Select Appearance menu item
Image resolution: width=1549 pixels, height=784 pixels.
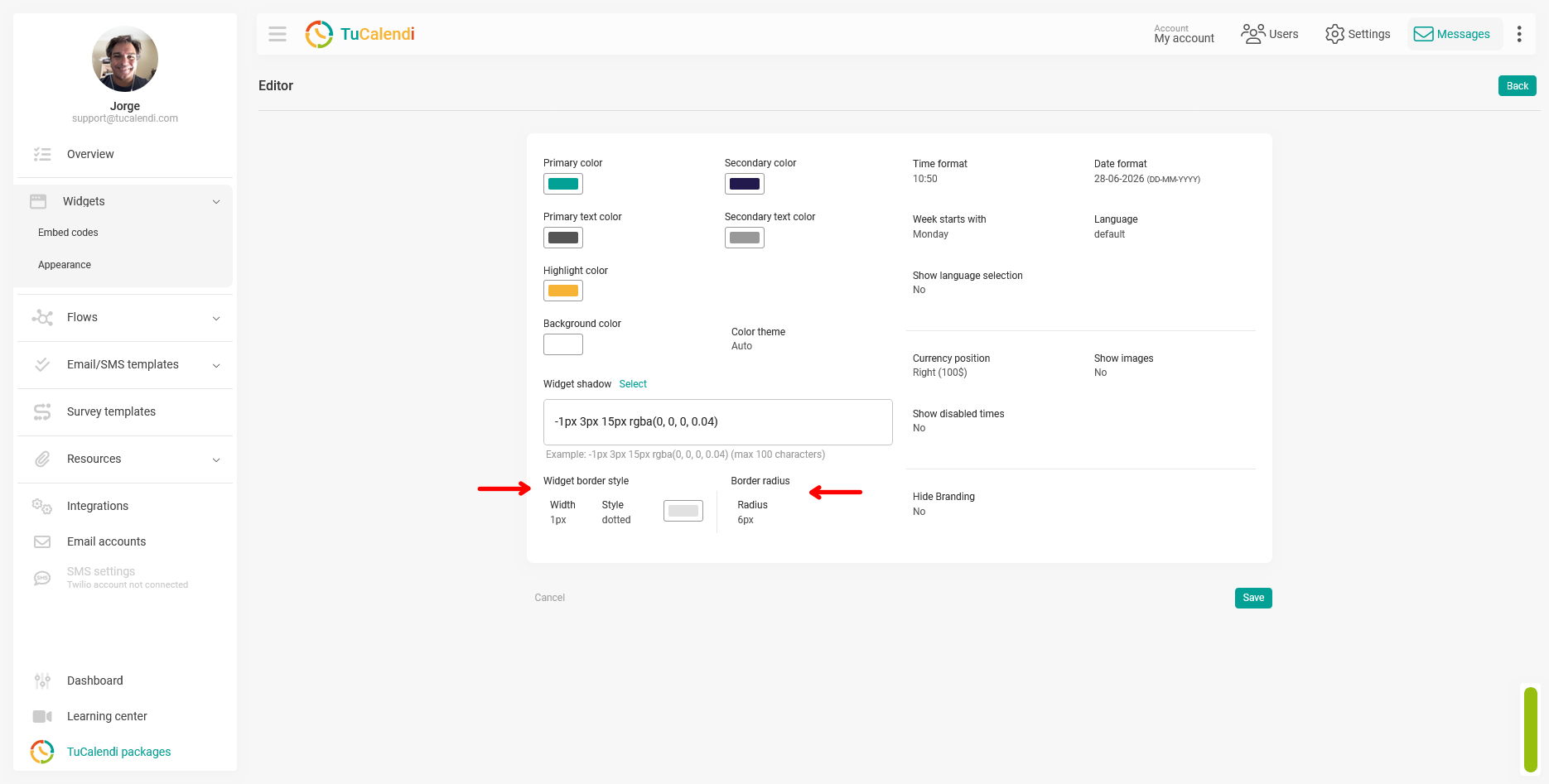[x=65, y=265]
